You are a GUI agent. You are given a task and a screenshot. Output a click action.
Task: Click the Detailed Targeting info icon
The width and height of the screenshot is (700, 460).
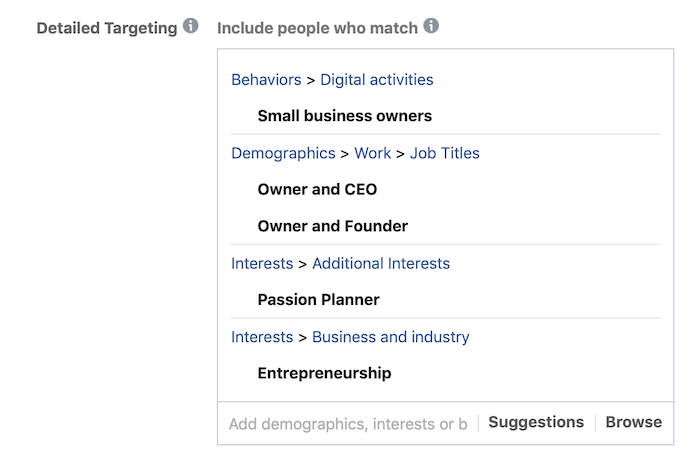point(191,26)
